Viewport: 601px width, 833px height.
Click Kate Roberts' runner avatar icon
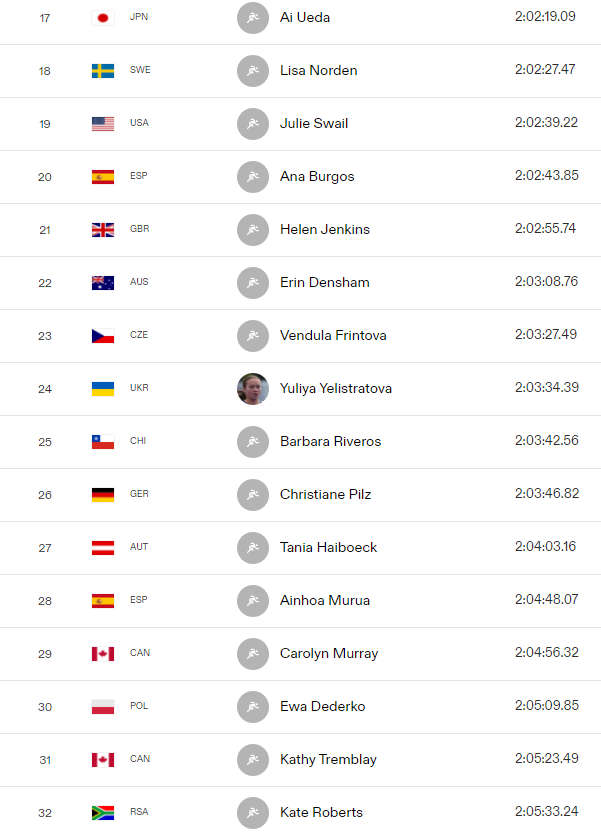[x=253, y=813]
